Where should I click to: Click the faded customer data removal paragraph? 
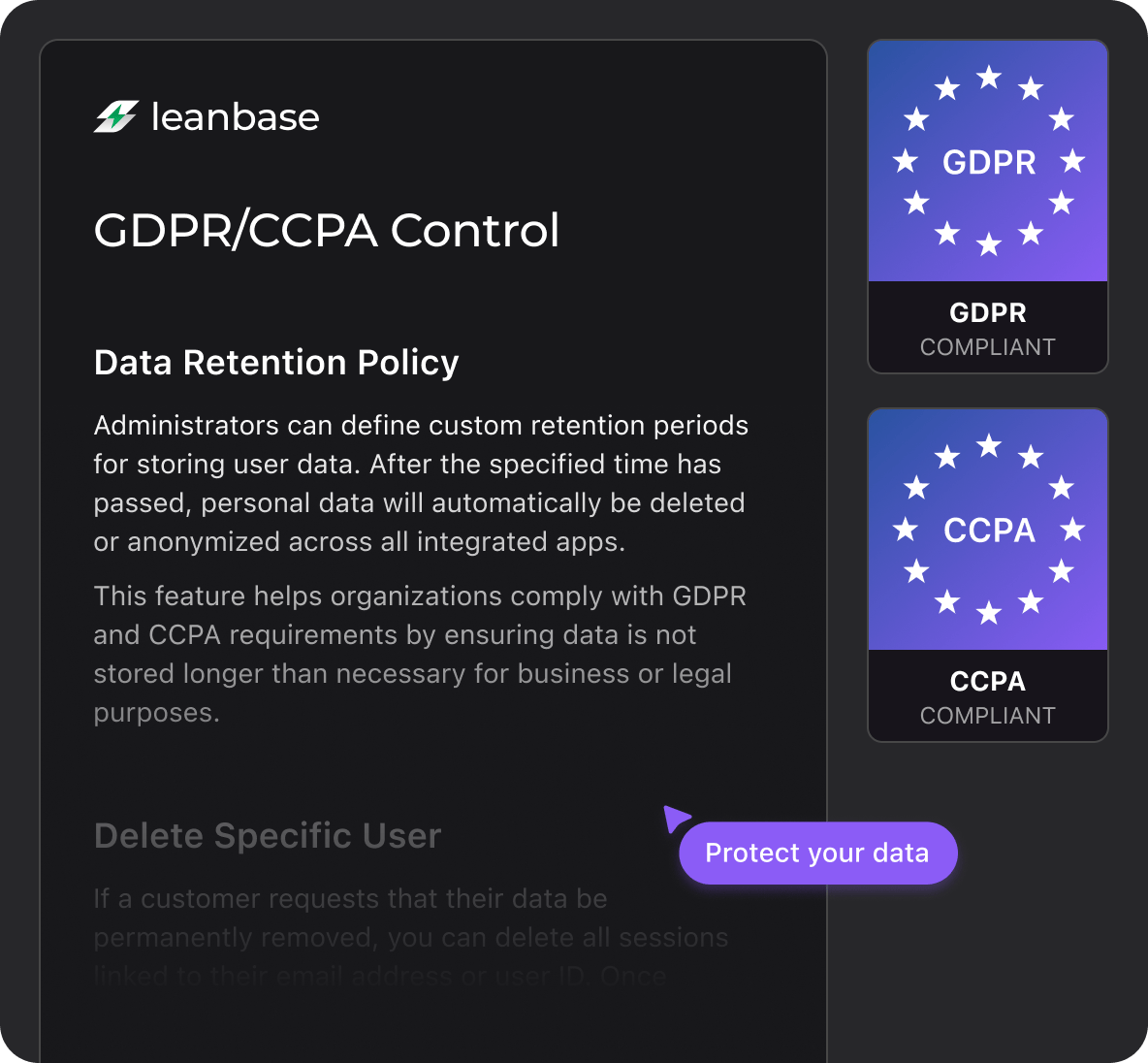(411, 937)
